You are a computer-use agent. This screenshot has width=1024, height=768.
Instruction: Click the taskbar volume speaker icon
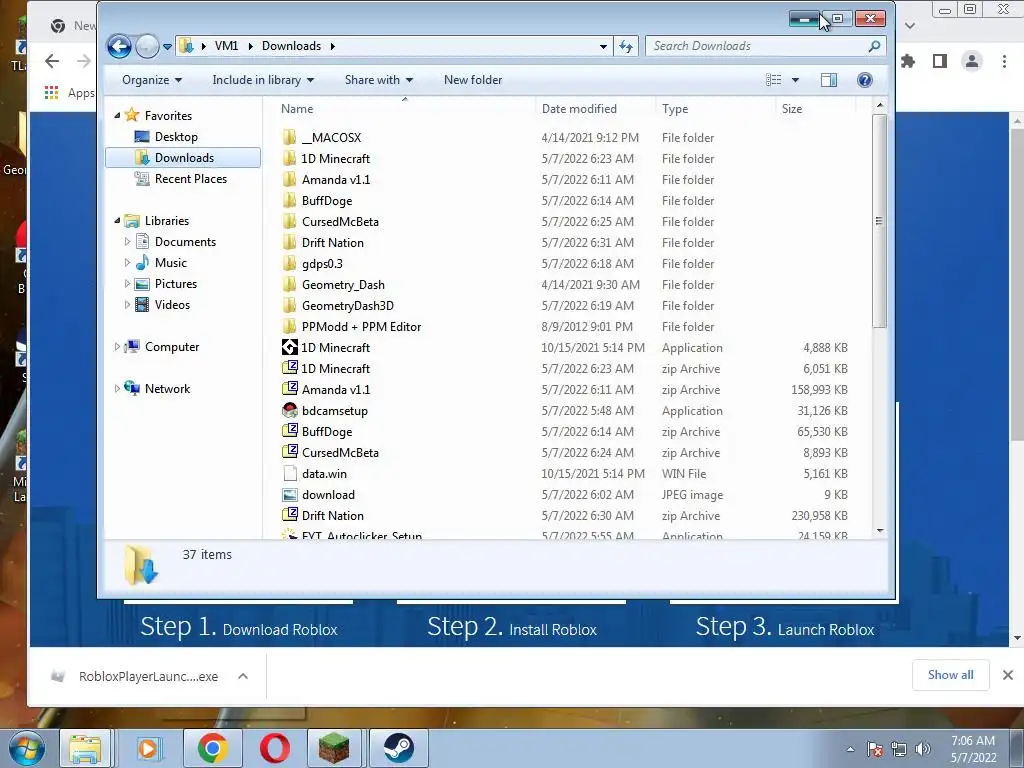point(923,749)
